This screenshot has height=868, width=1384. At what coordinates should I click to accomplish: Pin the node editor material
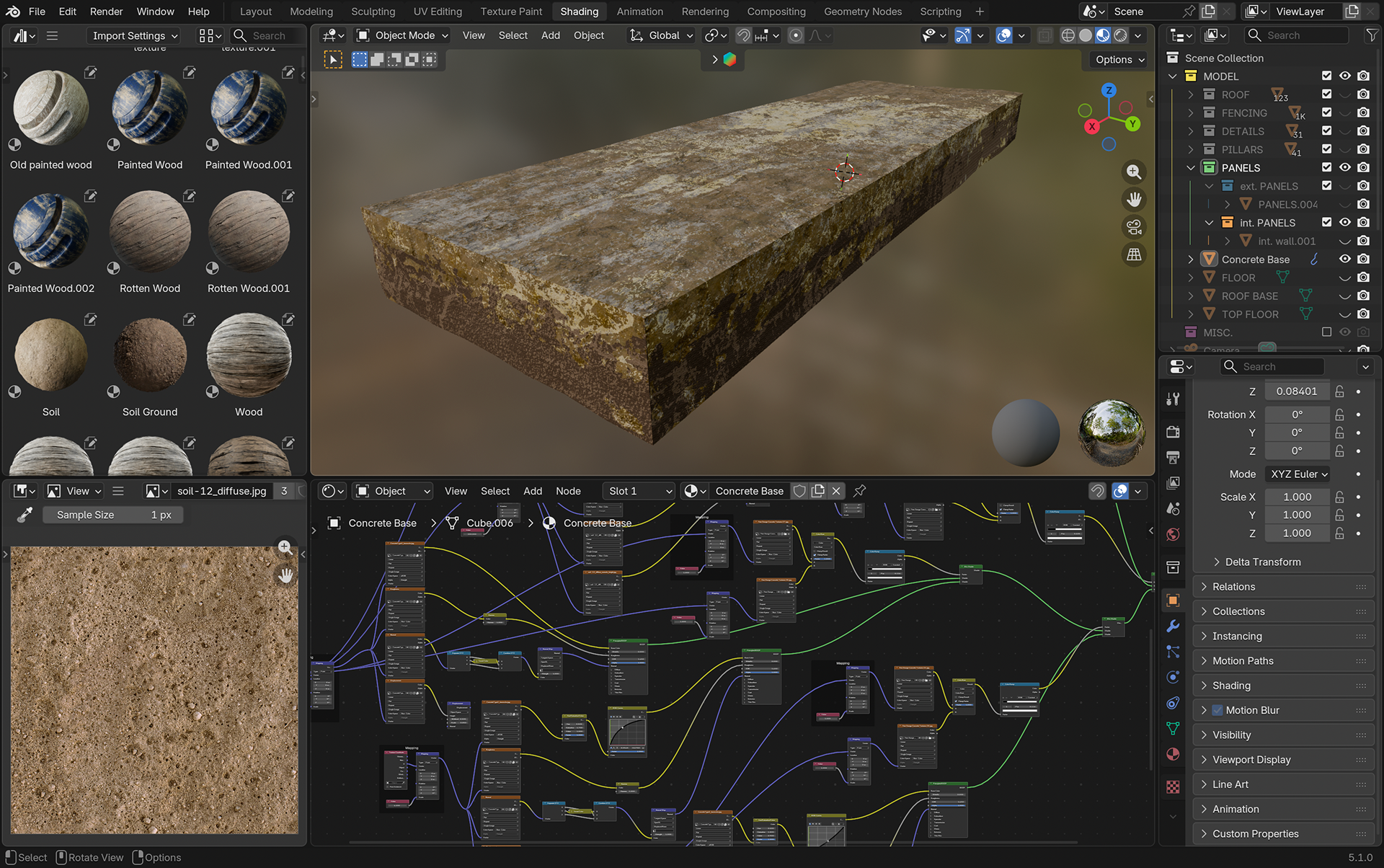tap(859, 491)
